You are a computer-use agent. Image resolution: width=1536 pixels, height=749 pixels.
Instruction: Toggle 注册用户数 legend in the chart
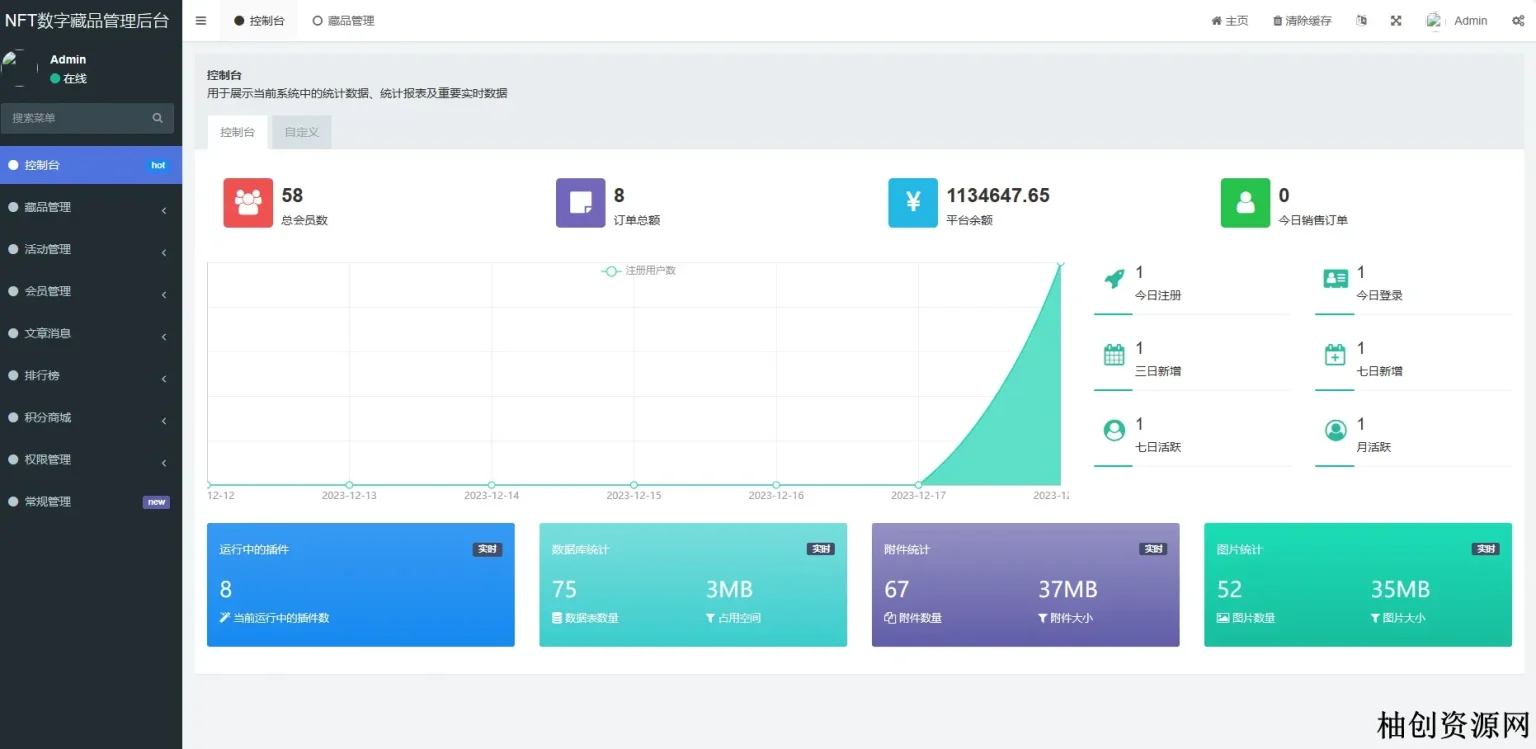[x=639, y=271]
